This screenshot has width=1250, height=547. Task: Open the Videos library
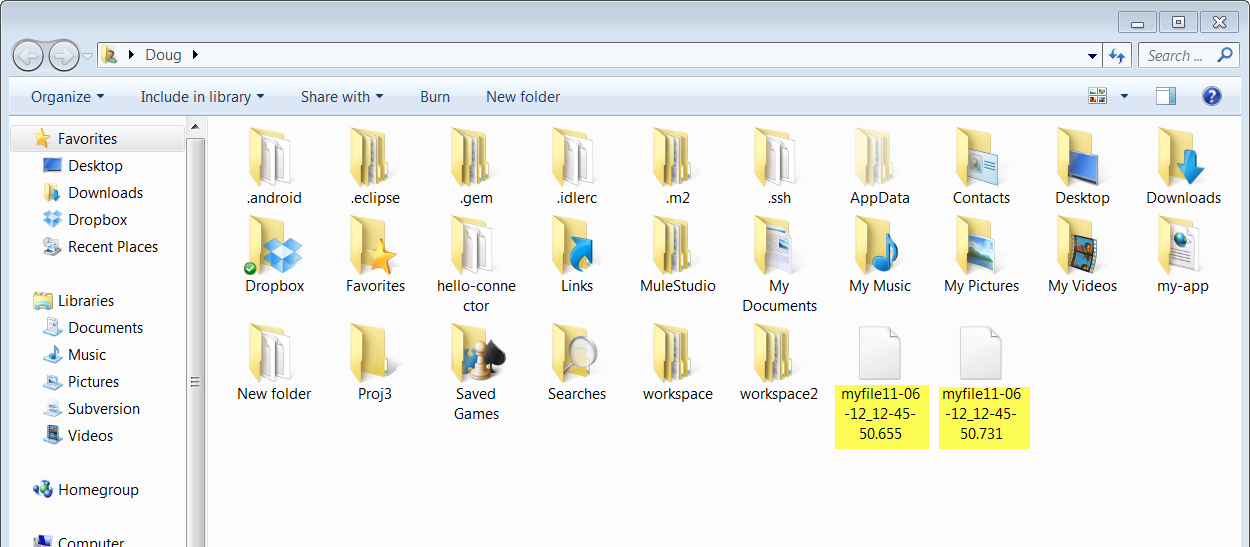(90, 436)
